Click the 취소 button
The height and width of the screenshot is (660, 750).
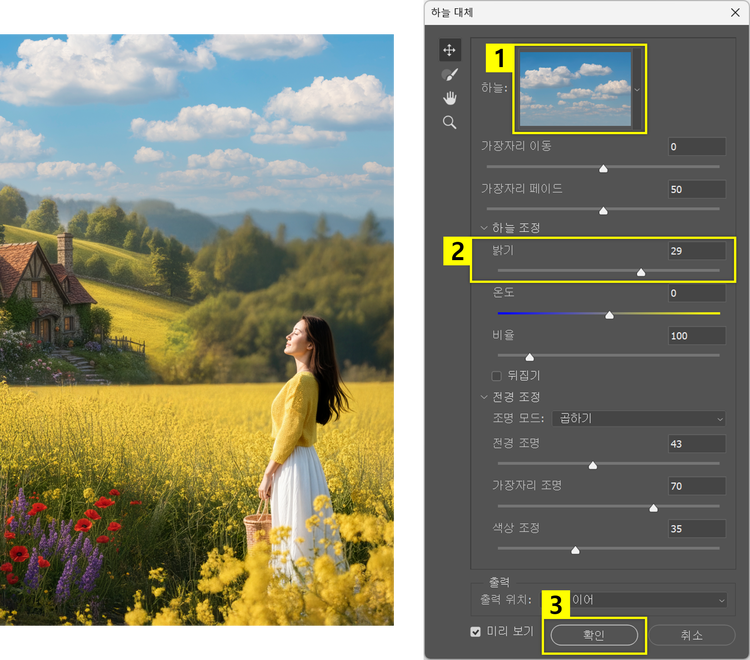click(691, 635)
